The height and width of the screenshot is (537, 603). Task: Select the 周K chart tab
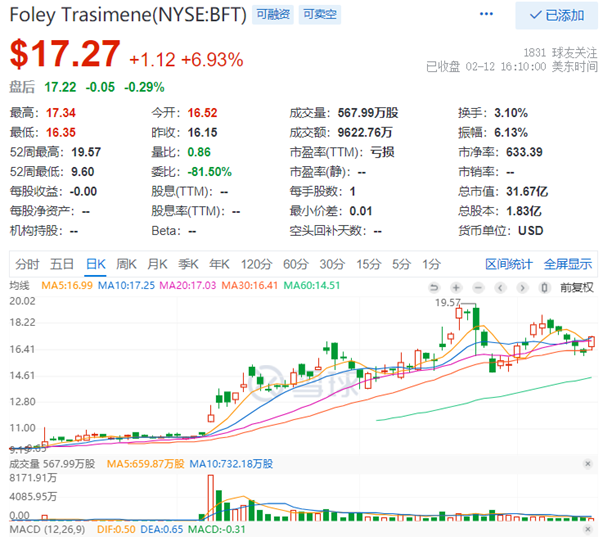(x=126, y=264)
